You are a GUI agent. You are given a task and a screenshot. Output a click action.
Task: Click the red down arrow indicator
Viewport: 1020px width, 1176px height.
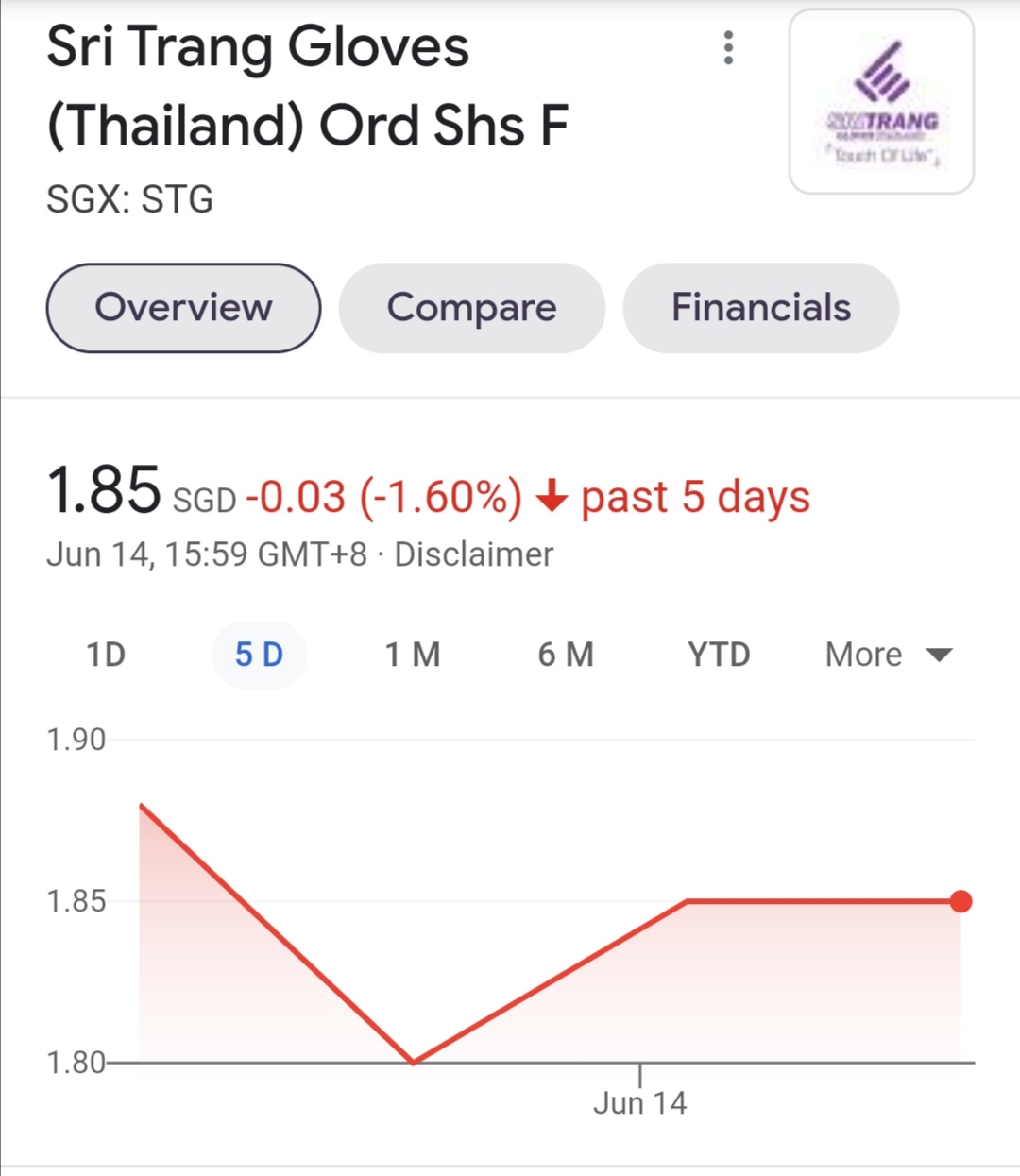tap(552, 496)
